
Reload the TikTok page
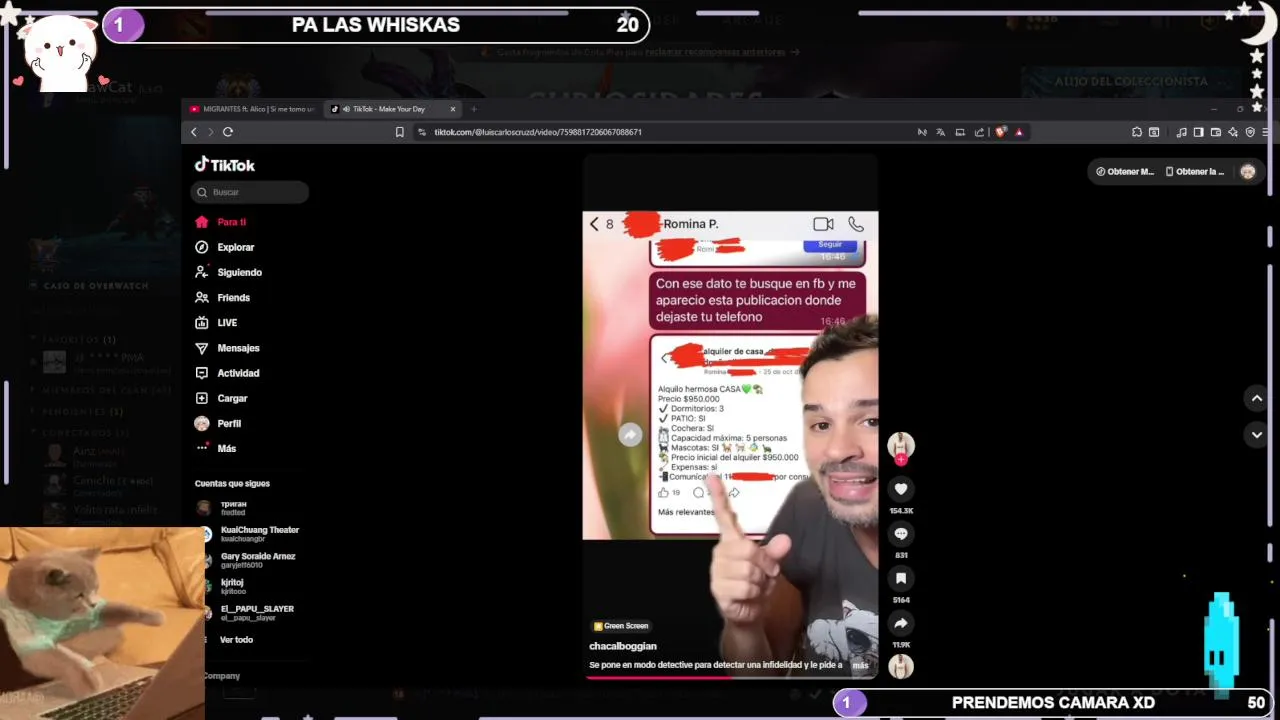pyautogui.click(x=228, y=132)
